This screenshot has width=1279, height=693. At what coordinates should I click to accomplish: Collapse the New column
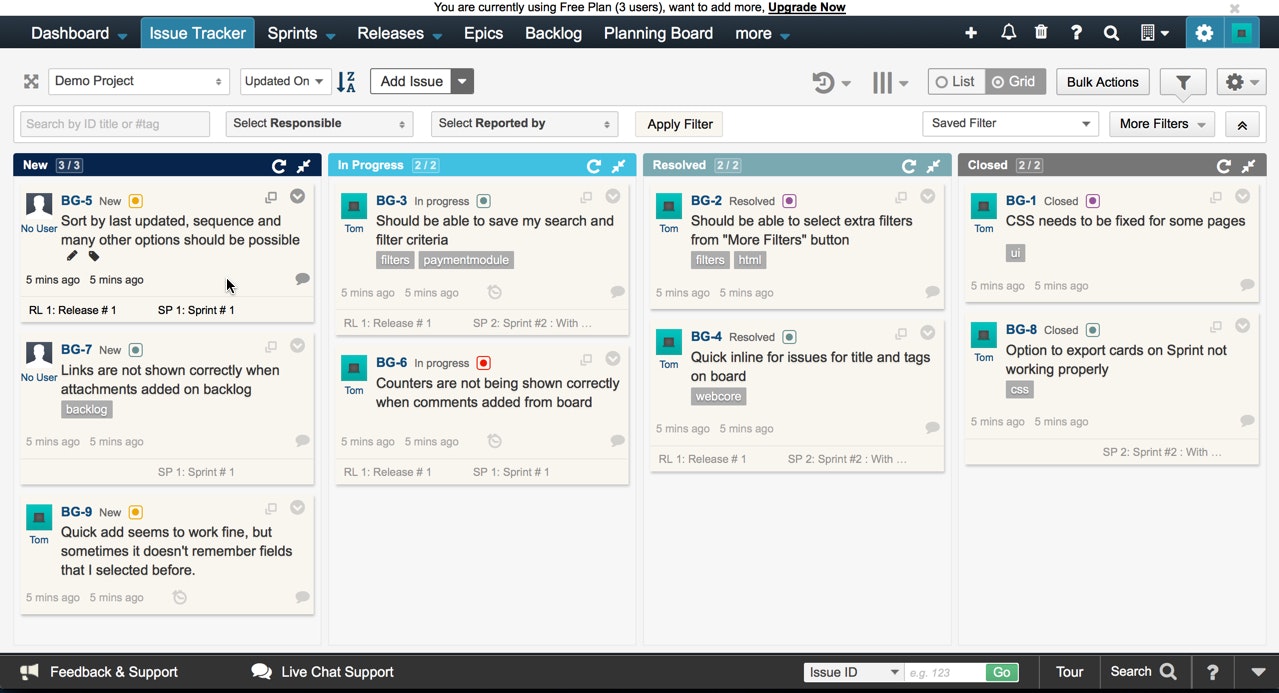point(304,166)
